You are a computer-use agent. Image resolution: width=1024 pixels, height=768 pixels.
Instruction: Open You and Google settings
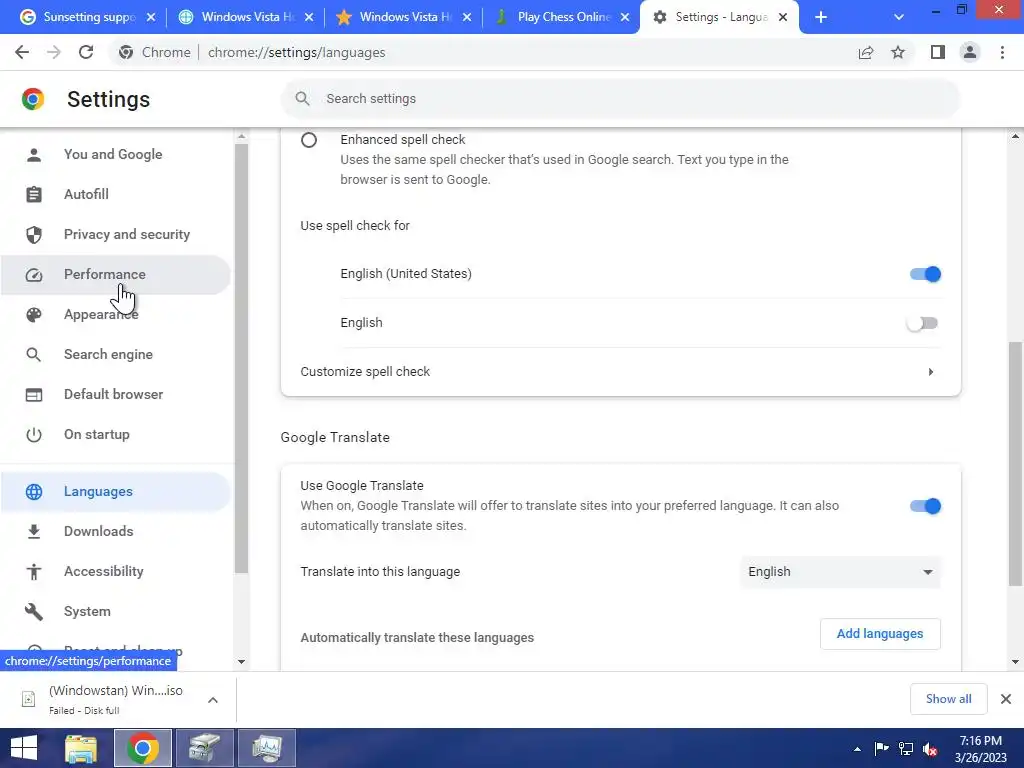115,155
